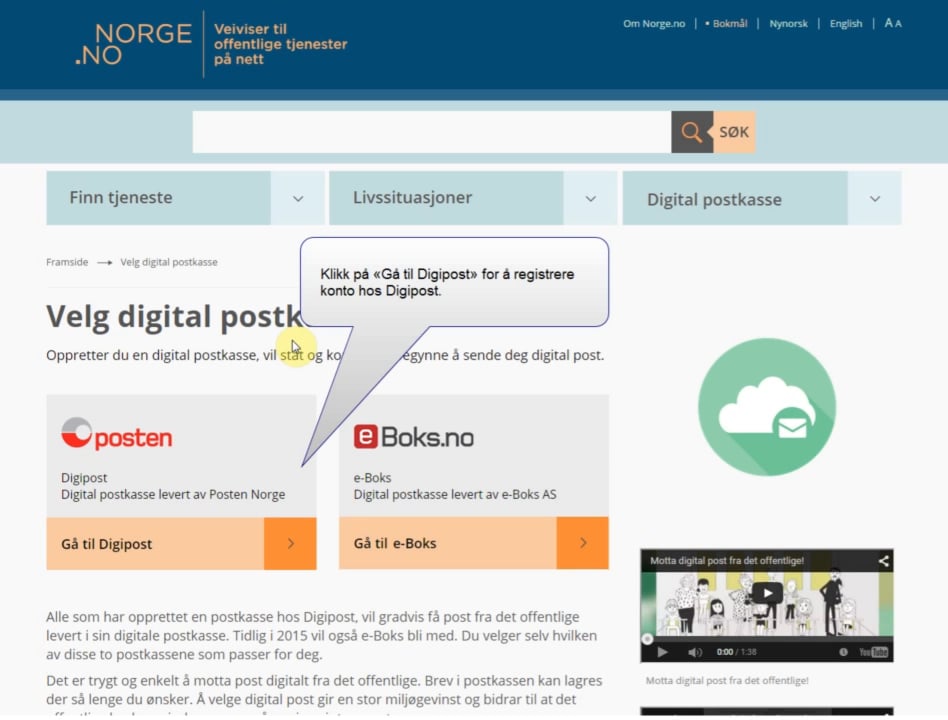Screen dimensions: 948x720
Task: Click the magnifying glass search icon
Action: click(x=692, y=132)
